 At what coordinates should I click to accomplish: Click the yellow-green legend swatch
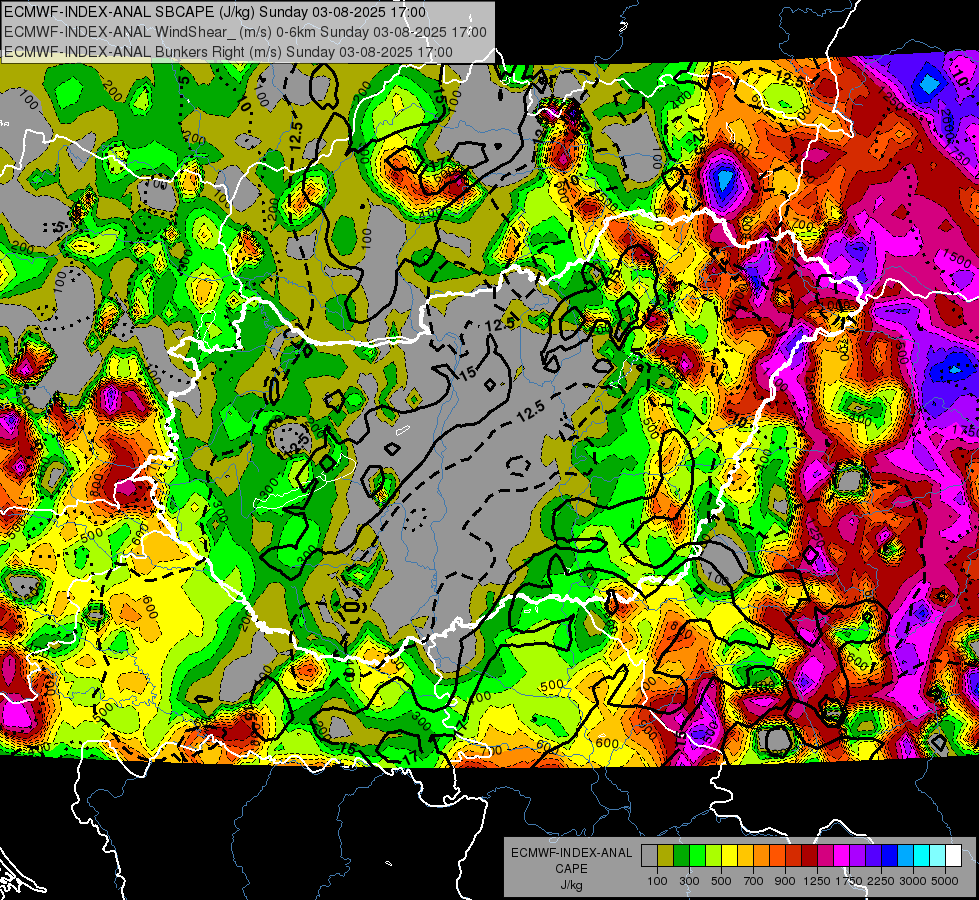click(x=713, y=856)
